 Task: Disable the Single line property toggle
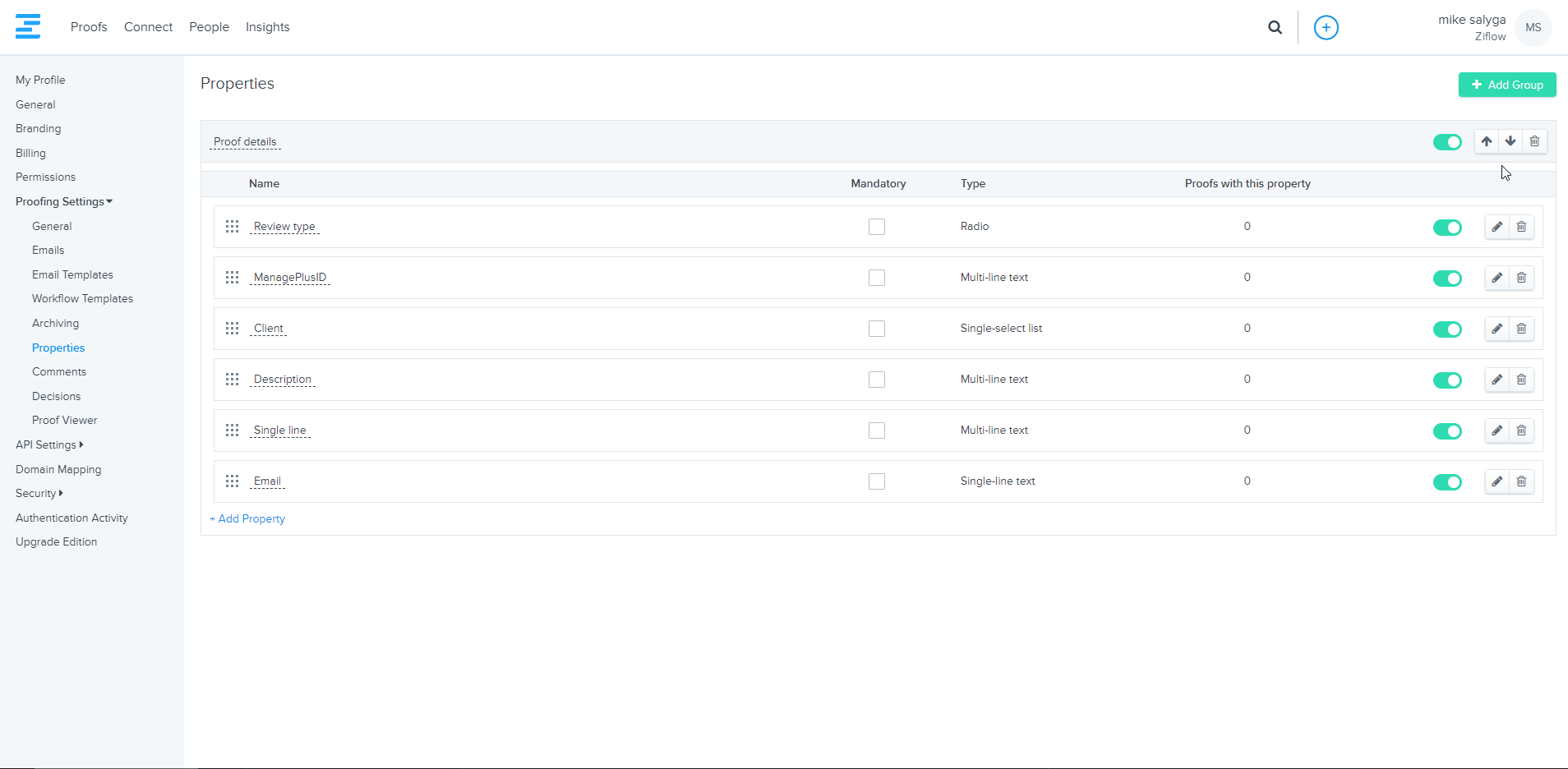coord(1446,431)
